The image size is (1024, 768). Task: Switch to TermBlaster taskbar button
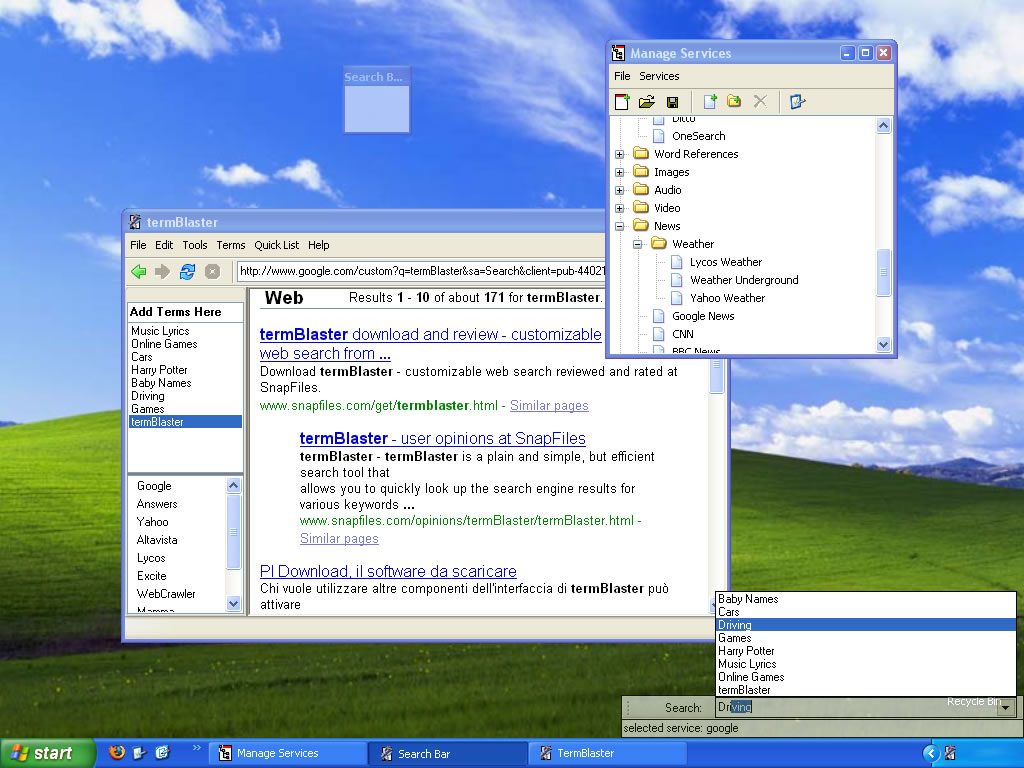tap(607, 754)
